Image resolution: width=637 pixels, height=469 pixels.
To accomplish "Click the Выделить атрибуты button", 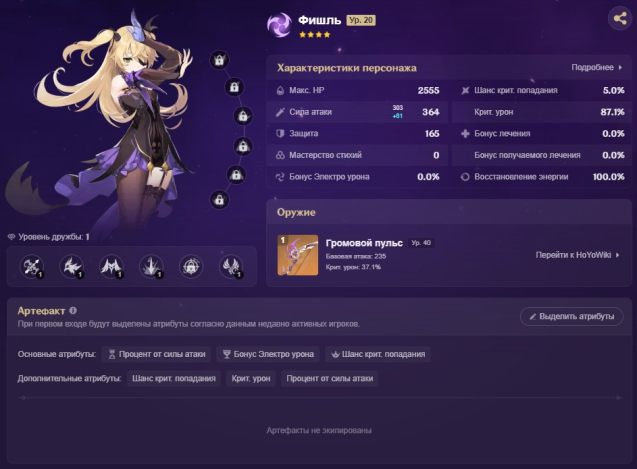I will pos(572,316).
